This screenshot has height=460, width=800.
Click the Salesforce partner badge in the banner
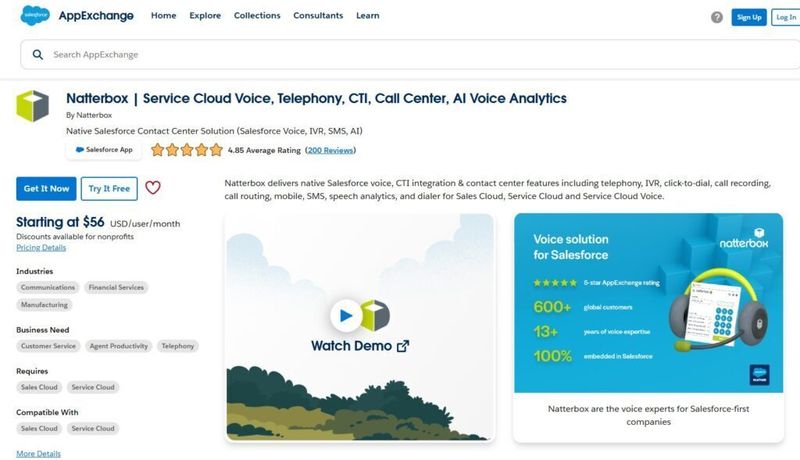(x=759, y=375)
